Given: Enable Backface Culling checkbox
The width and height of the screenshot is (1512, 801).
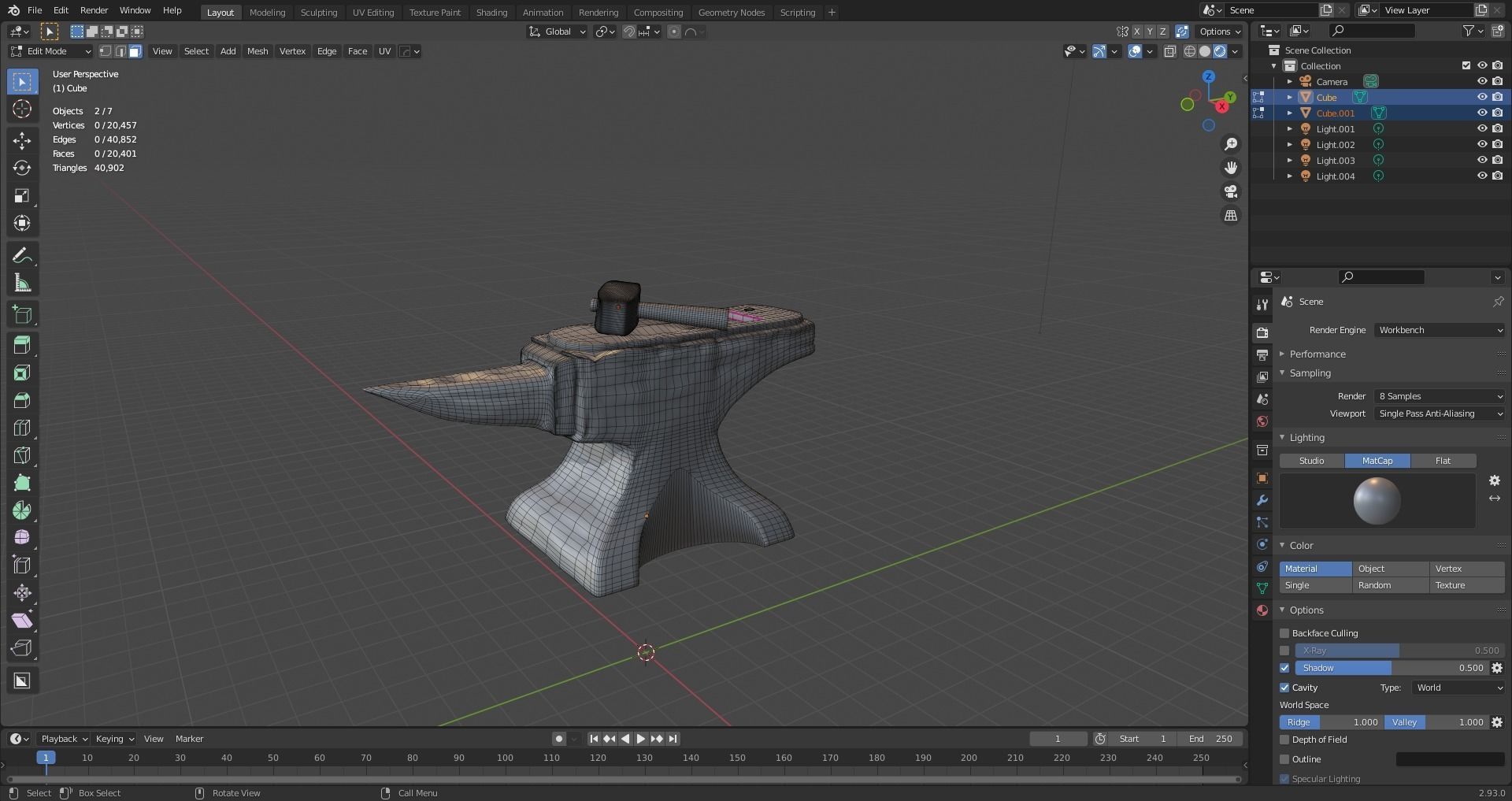Looking at the screenshot, I should click(x=1284, y=633).
